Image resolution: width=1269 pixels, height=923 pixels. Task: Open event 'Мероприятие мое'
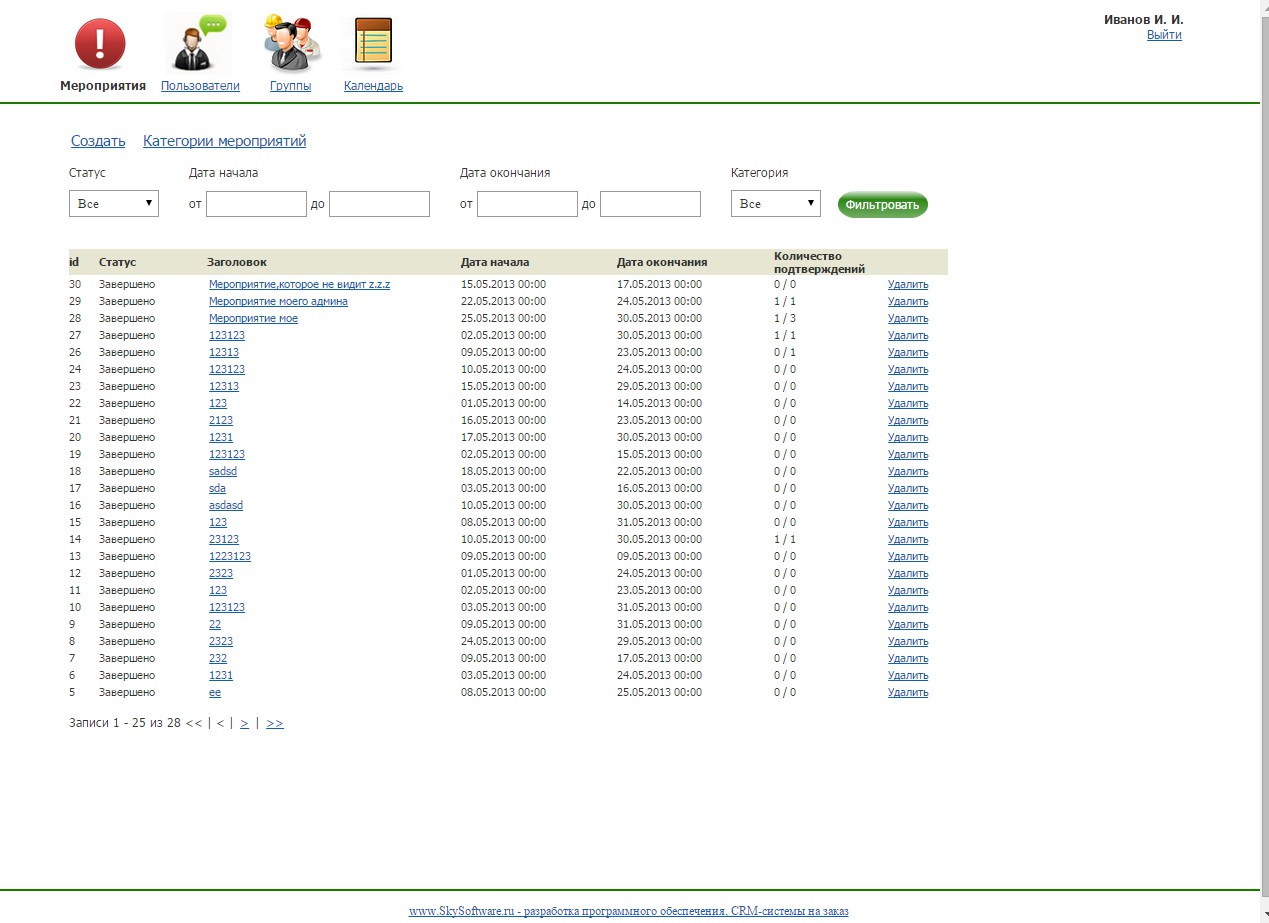click(253, 319)
